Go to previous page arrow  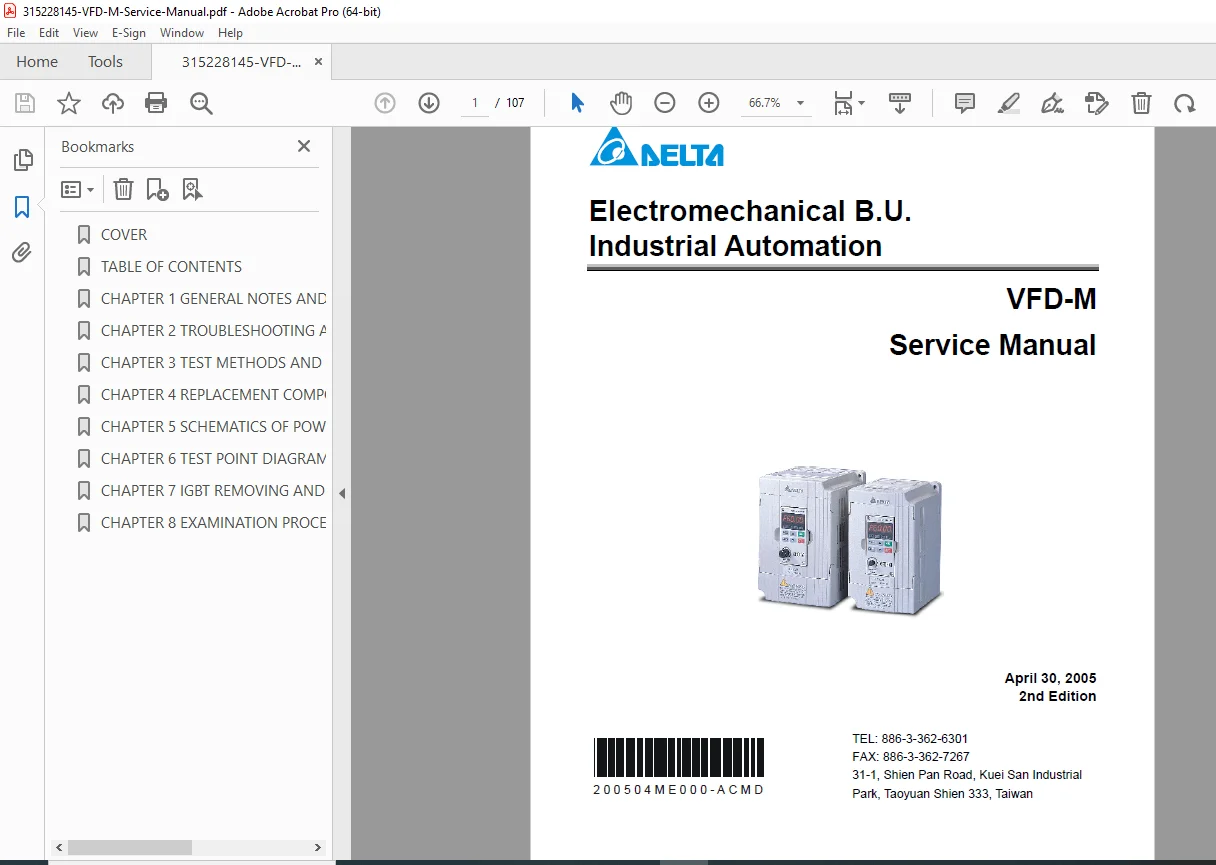click(x=385, y=103)
